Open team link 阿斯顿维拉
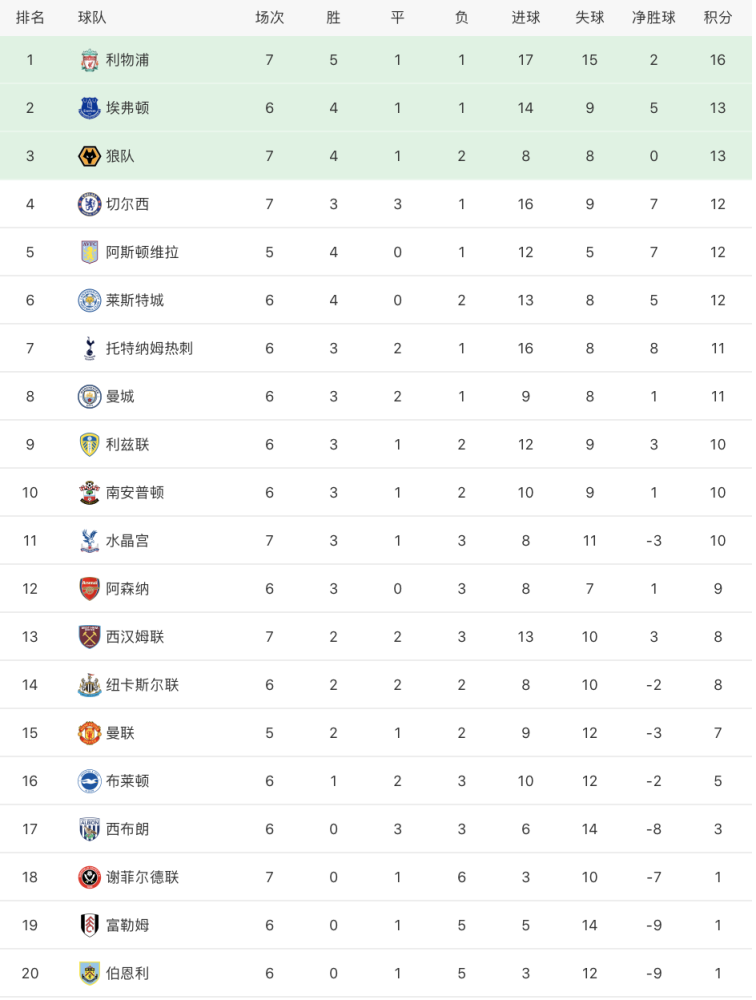 [142, 252]
